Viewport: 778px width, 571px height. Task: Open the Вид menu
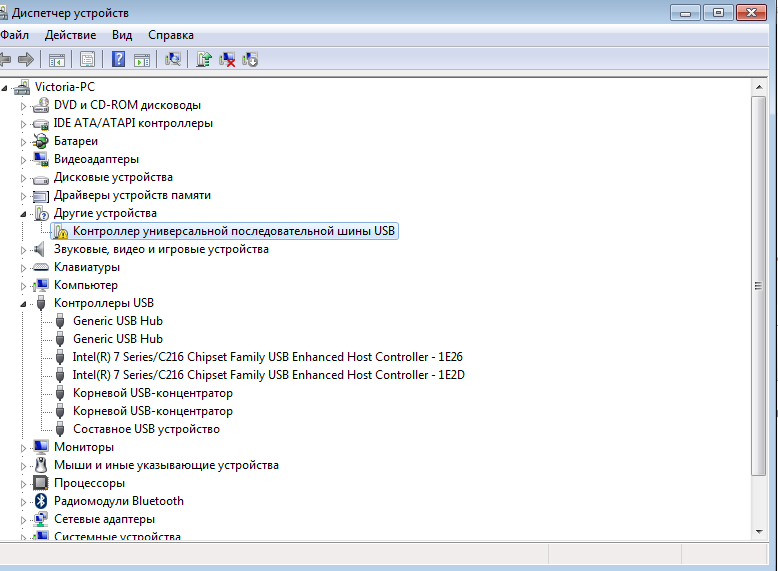[x=122, y=35]
